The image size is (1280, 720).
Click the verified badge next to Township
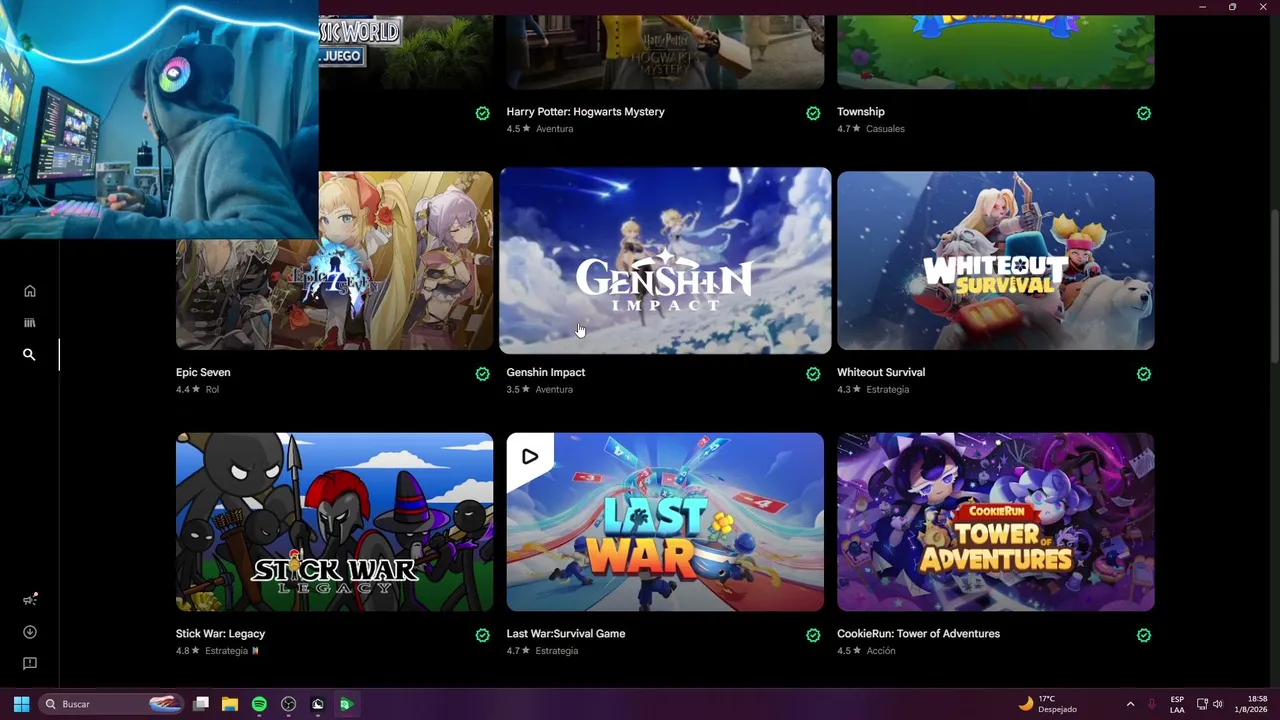pos(1144,113)
